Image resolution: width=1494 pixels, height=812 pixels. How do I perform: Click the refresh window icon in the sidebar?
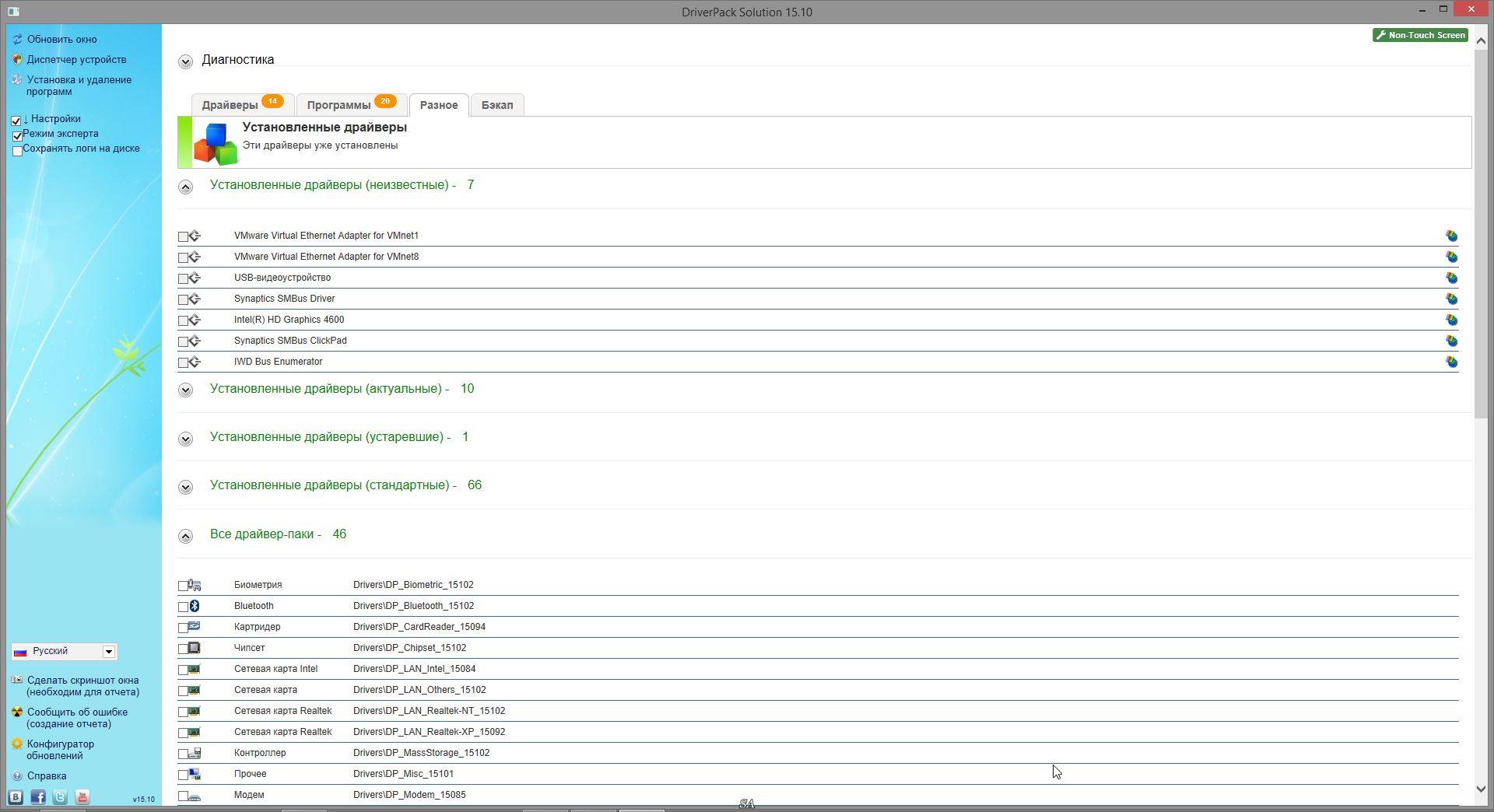tap(17, 39)
